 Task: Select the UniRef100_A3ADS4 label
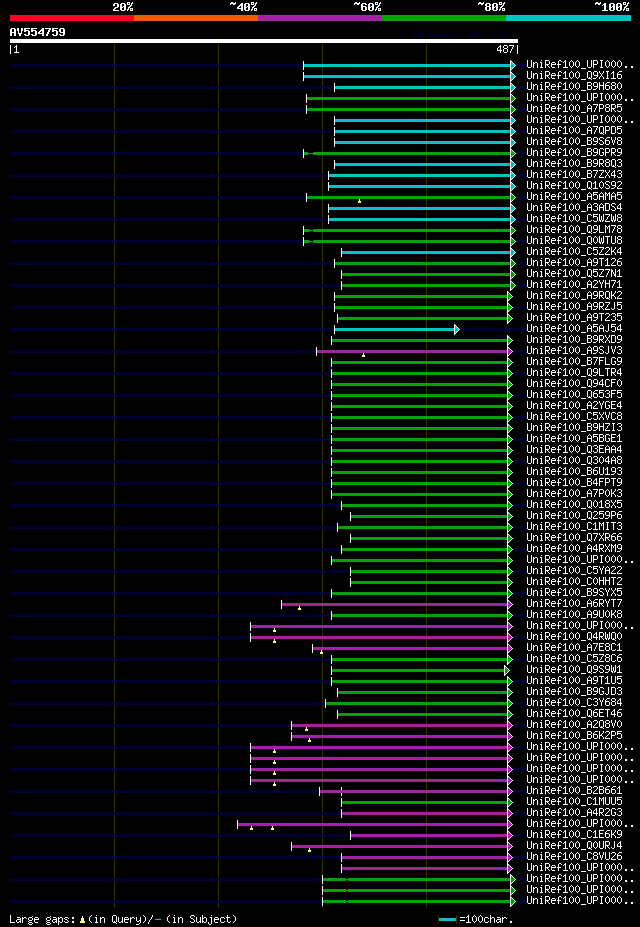click(574, 208)
